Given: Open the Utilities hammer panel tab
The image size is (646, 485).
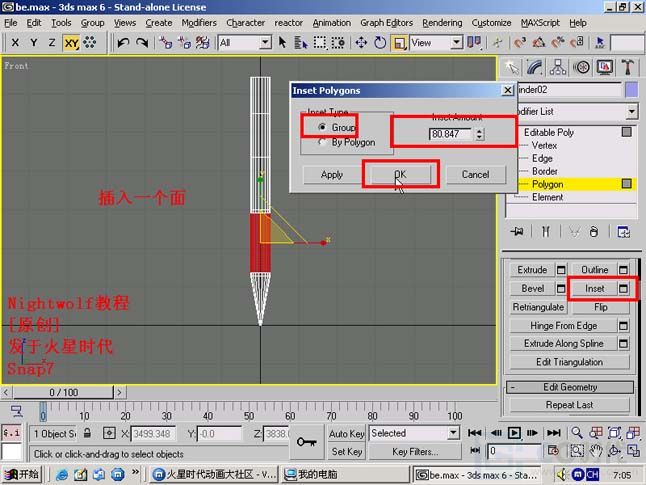Looking at the screenshot, I should click(x=628, y=67).
